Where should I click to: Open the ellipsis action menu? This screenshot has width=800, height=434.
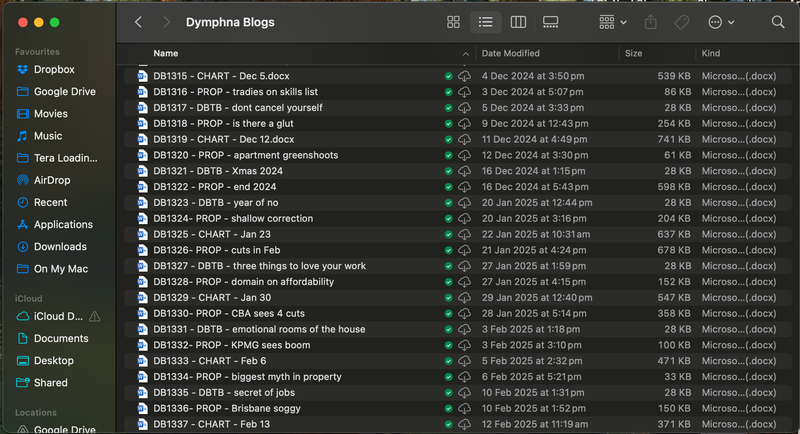point(721,22)
